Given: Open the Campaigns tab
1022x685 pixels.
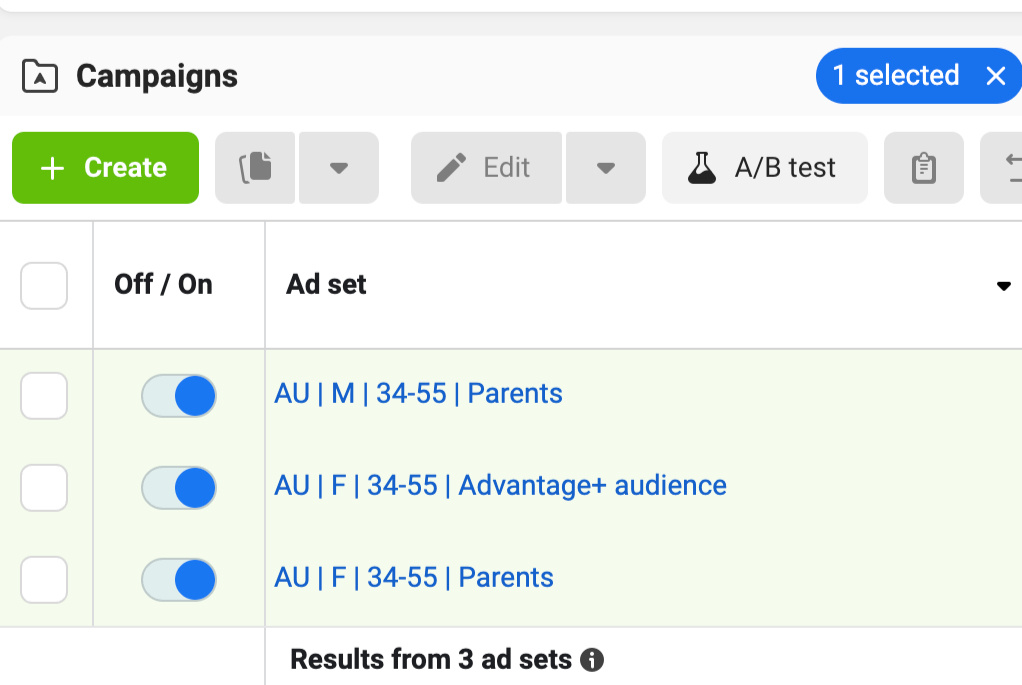Looking at the screenshot, I should (156, 76).
